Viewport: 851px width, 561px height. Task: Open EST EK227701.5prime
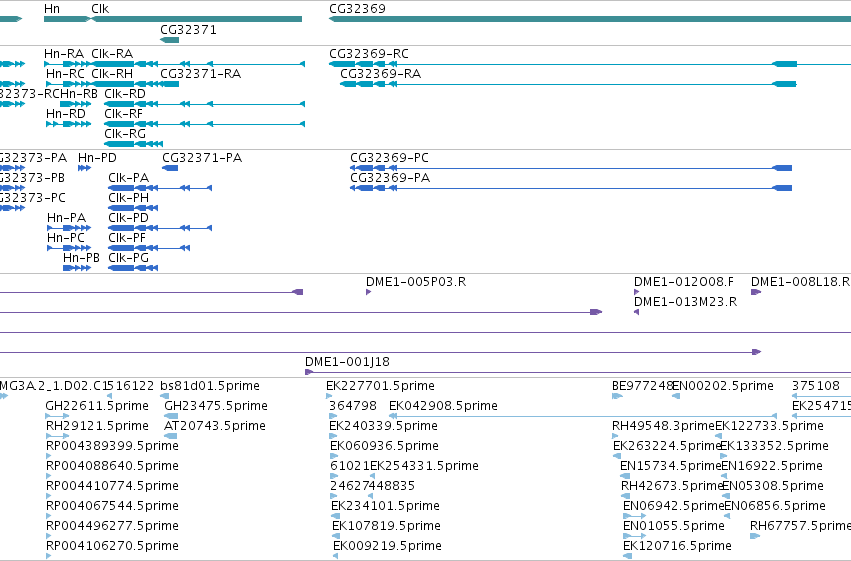coord(380,386)
